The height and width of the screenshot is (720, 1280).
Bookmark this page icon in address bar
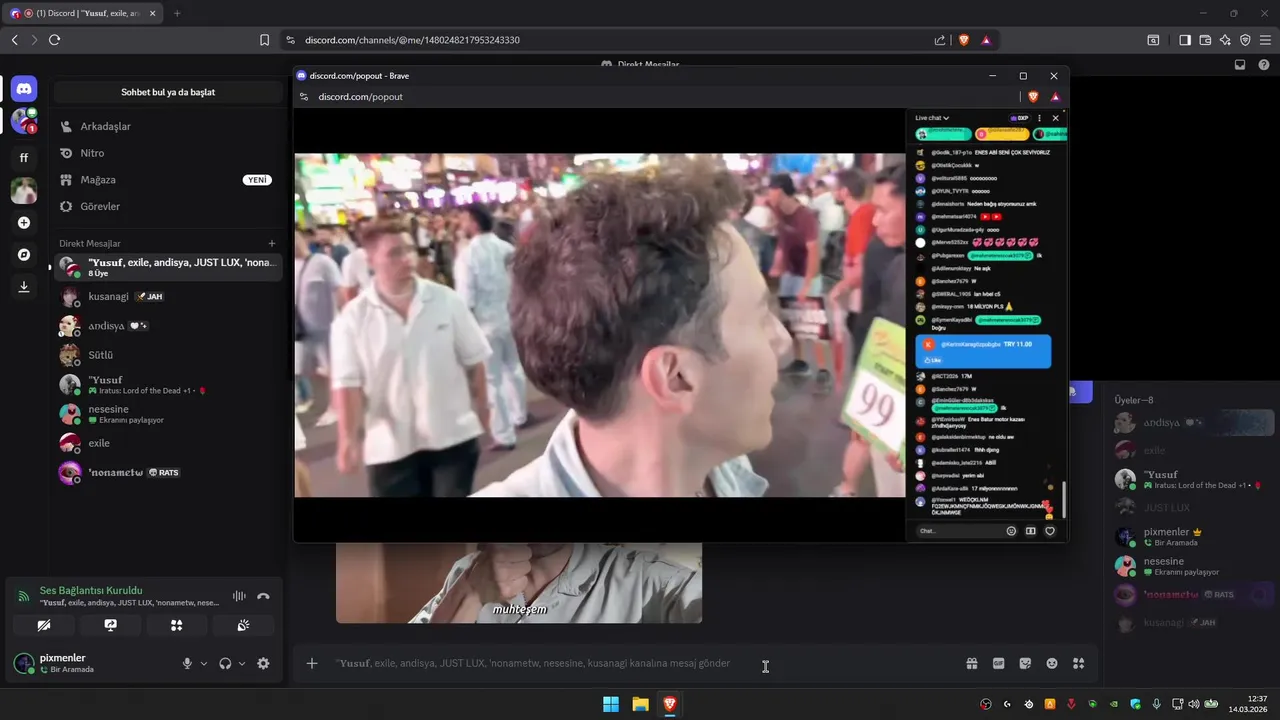coord(264,40)
